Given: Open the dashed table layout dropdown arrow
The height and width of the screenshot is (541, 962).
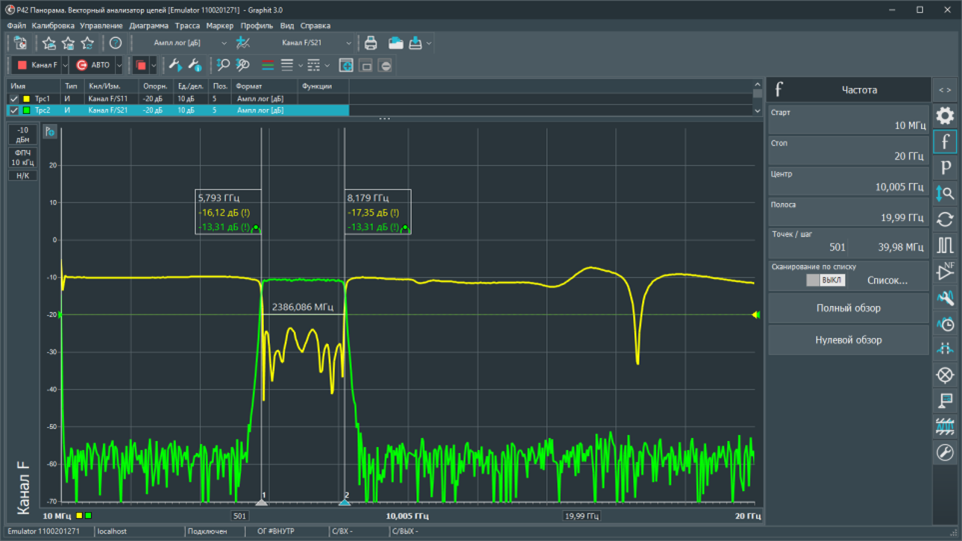Looking at the screenshot, I should 327,65.
